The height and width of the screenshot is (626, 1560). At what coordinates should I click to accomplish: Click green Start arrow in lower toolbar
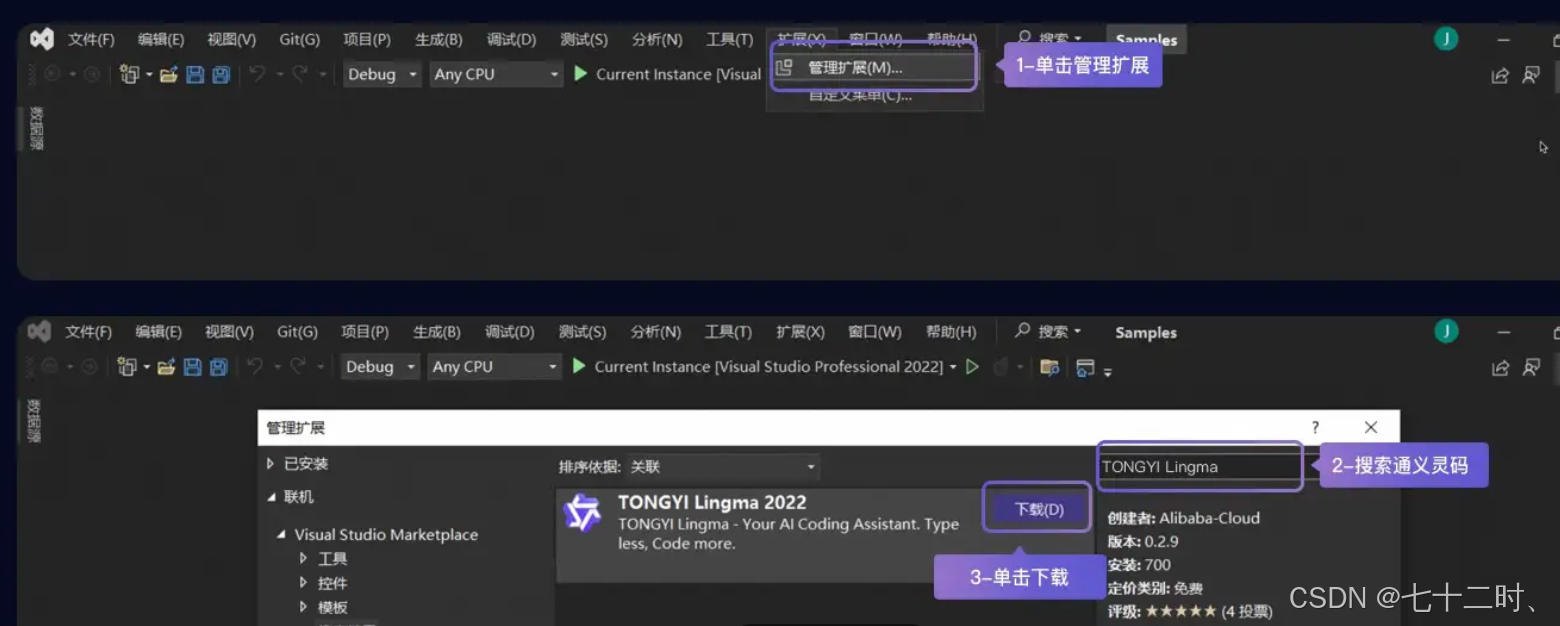tap(579, 367)
